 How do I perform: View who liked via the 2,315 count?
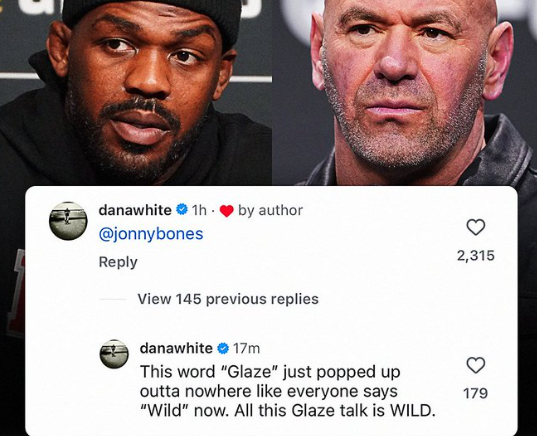(476, 256)
